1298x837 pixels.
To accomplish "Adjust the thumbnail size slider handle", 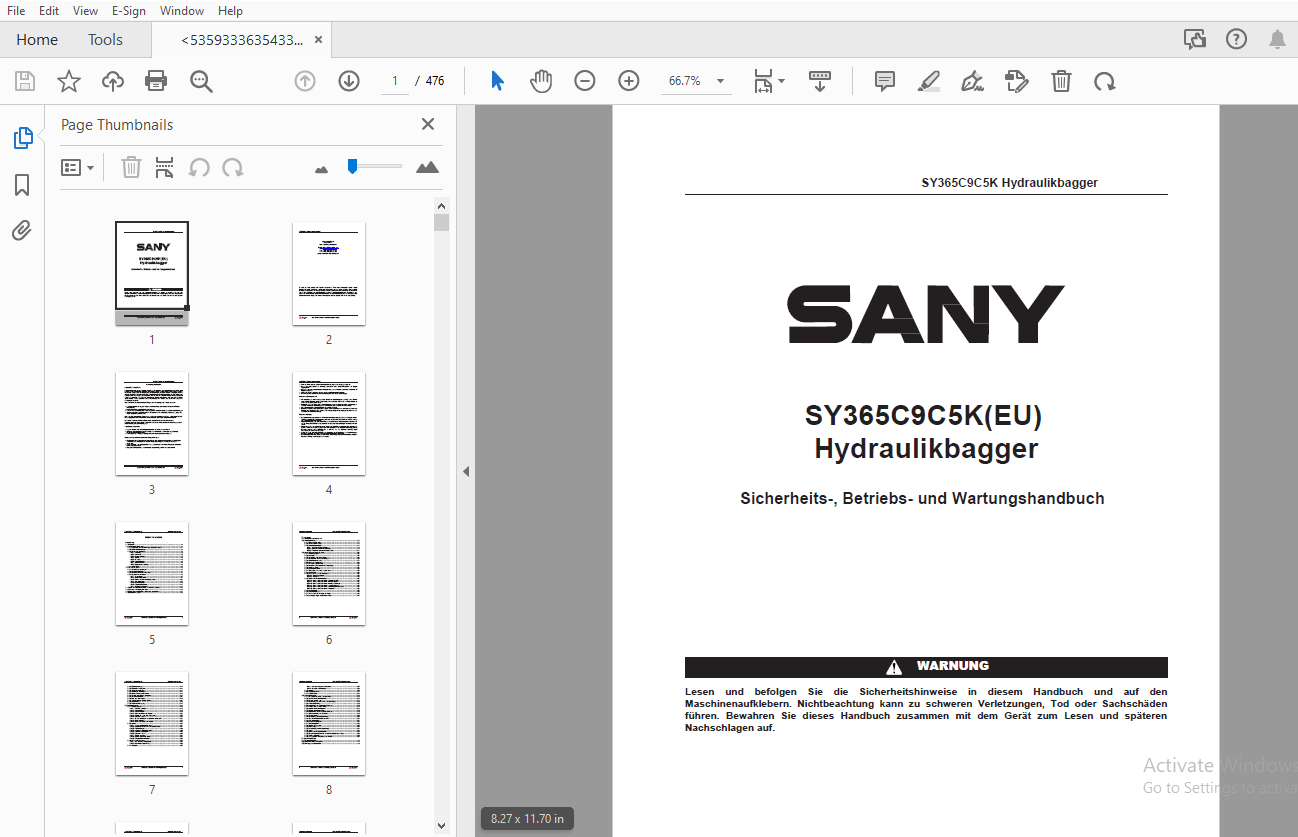I will point(352,166).
